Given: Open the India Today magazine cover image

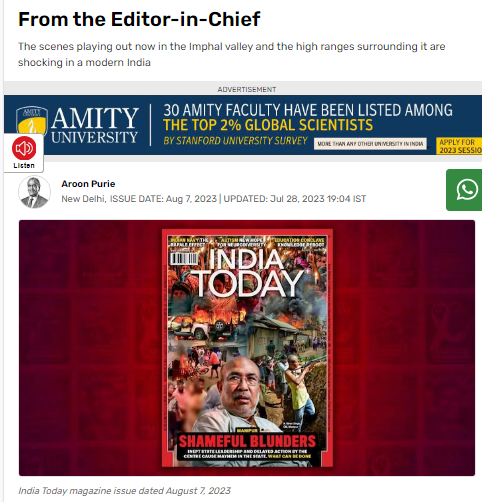Looking at the screenshot, I should click(x=247, y=348).
